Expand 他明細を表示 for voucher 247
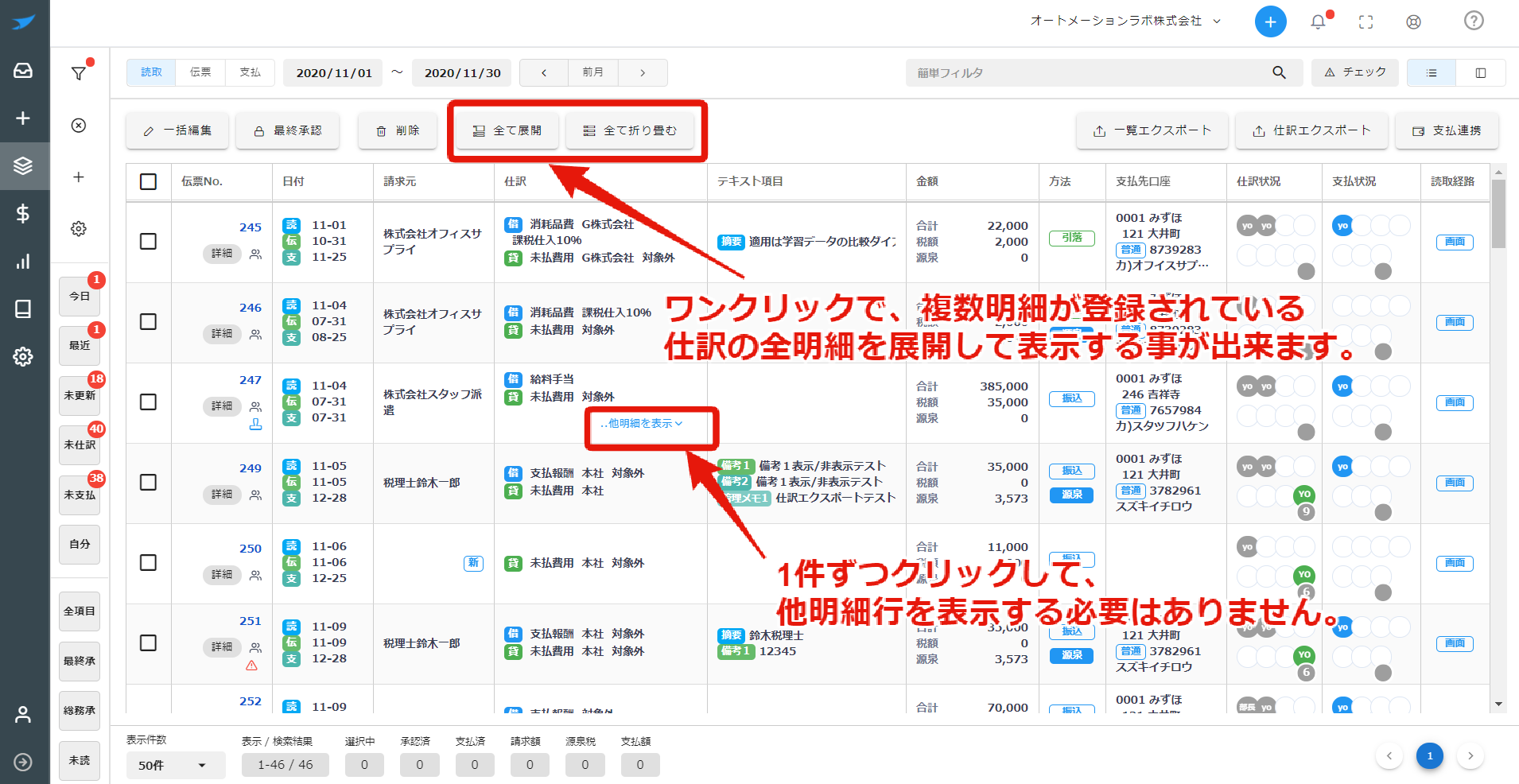The height and width of the screenshot is (784, 1519). click(641, 424)
